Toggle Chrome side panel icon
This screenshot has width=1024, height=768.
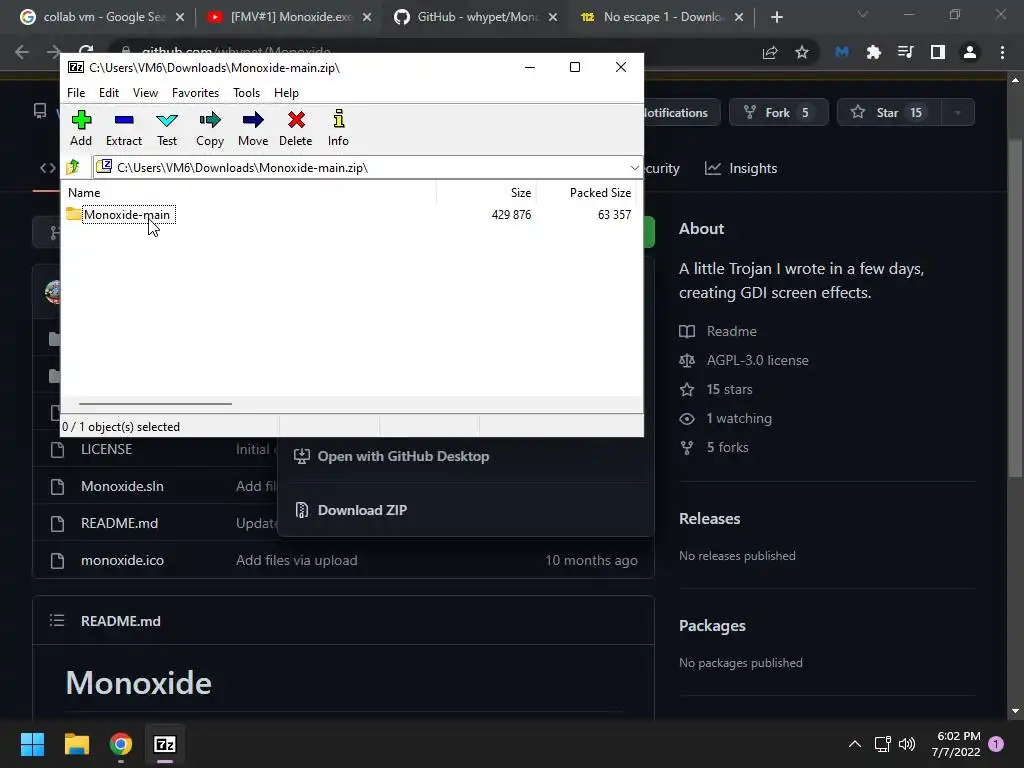tap(938, 52)
